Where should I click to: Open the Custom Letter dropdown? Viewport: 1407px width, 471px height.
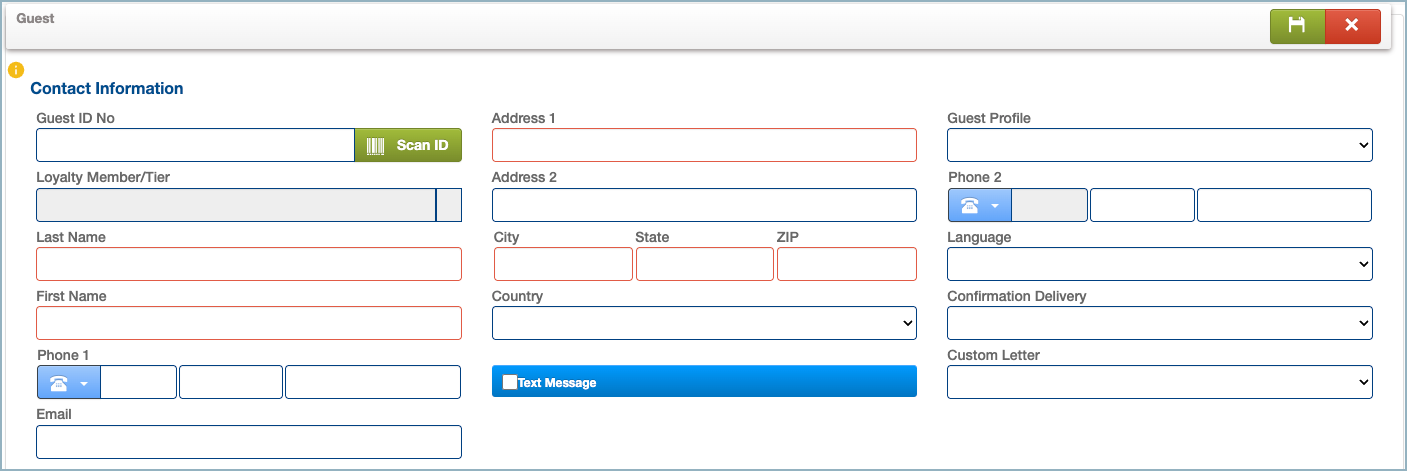point(1159,382)
